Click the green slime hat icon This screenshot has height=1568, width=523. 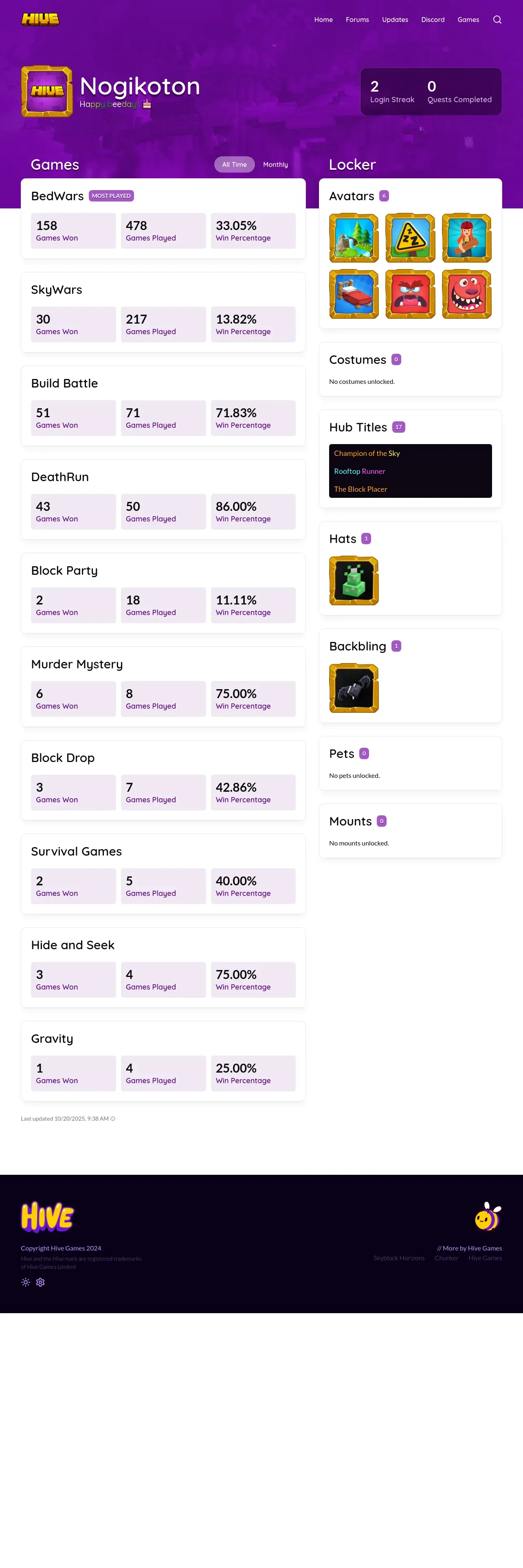(354, 581)
